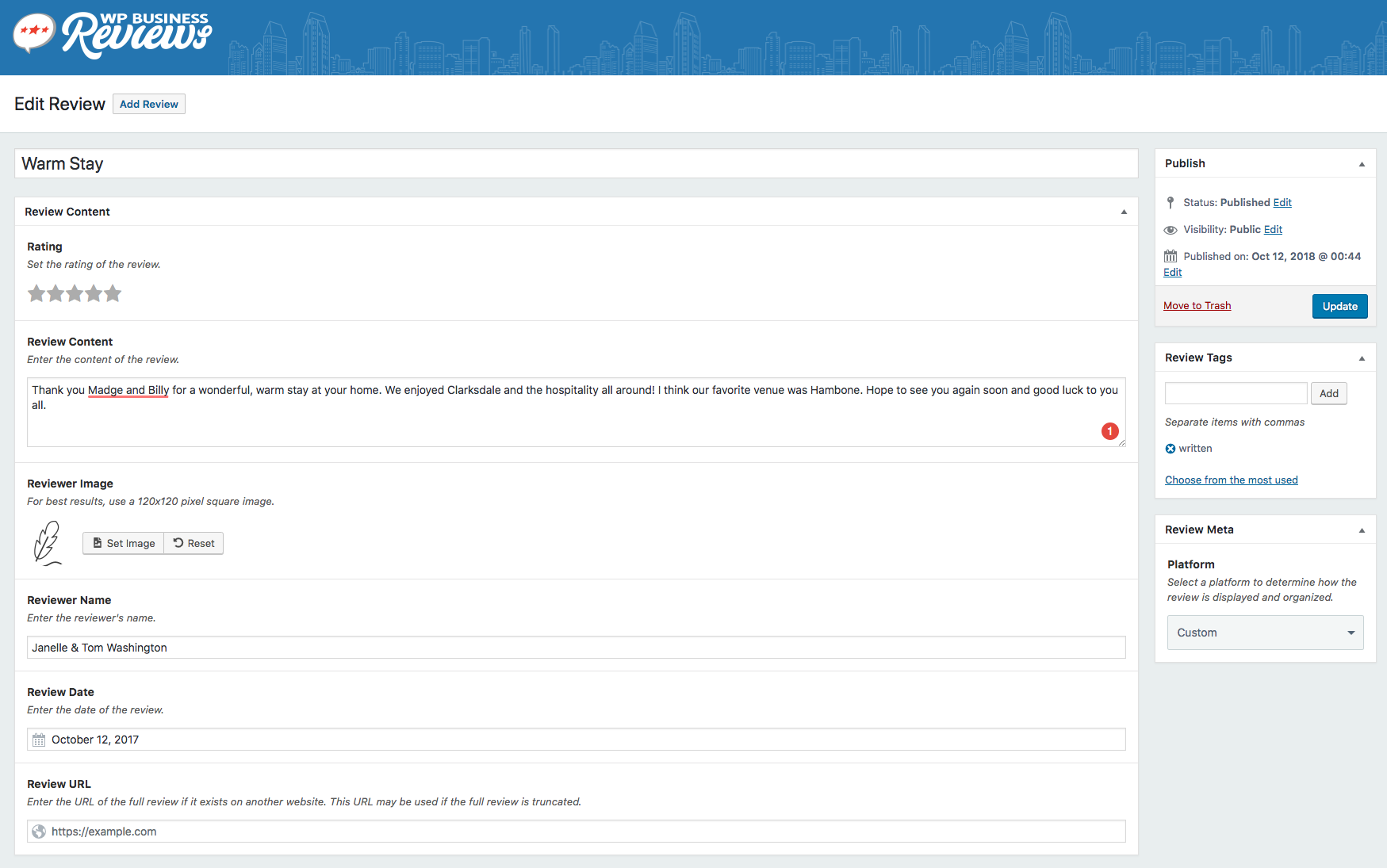The width and height of the screenshot is (1387, 868).
Task: Click the calendar icon in Review Date field
Action: click(x=39, y=740)
